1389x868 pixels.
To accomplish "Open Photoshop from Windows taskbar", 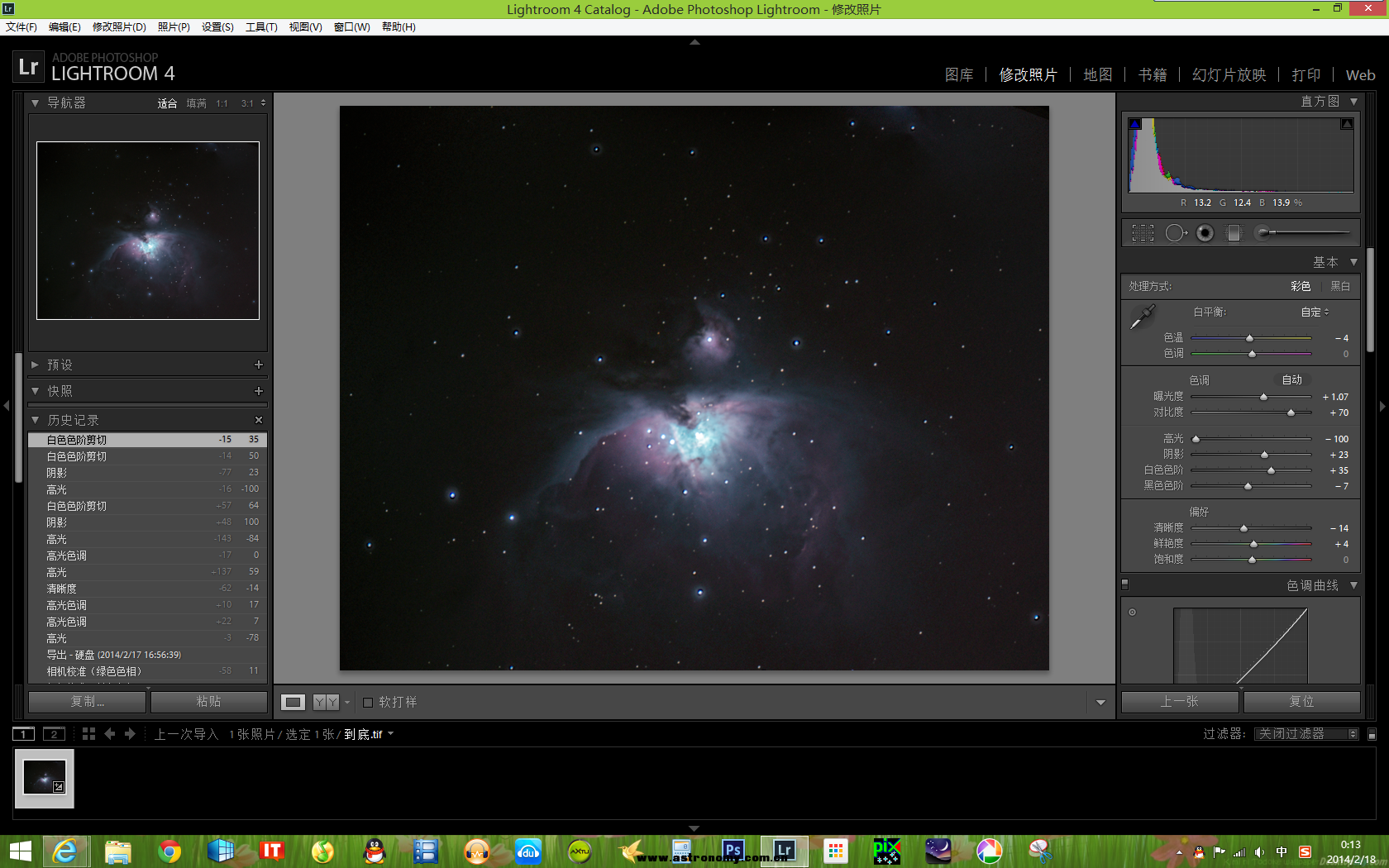I will pos(733,850).
